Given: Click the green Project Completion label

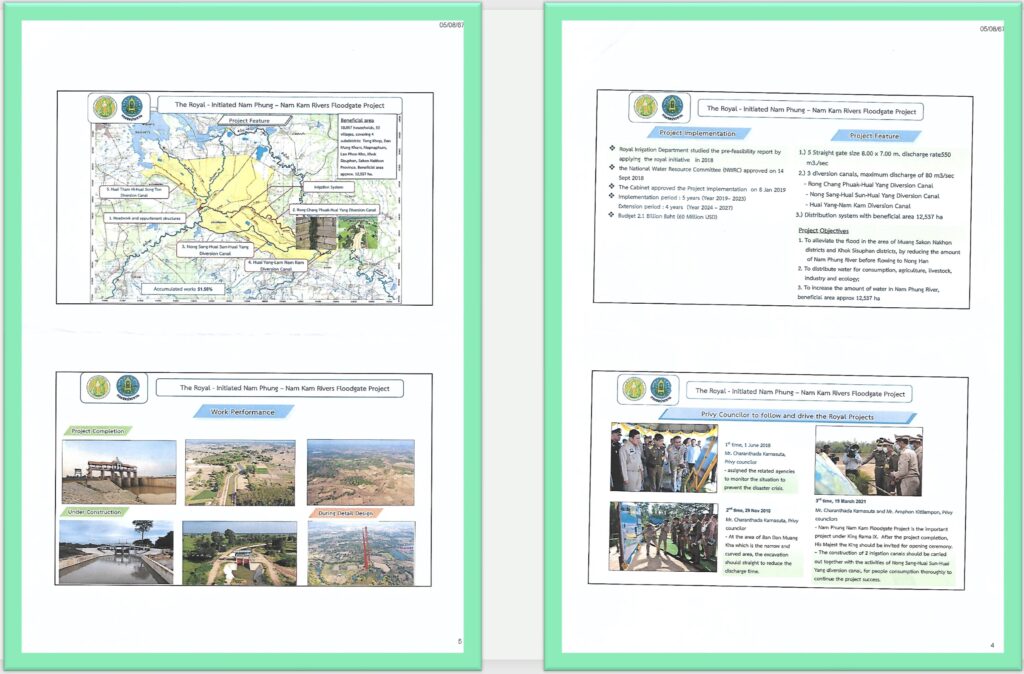Looking at the screenshot, I should [97, 432].
